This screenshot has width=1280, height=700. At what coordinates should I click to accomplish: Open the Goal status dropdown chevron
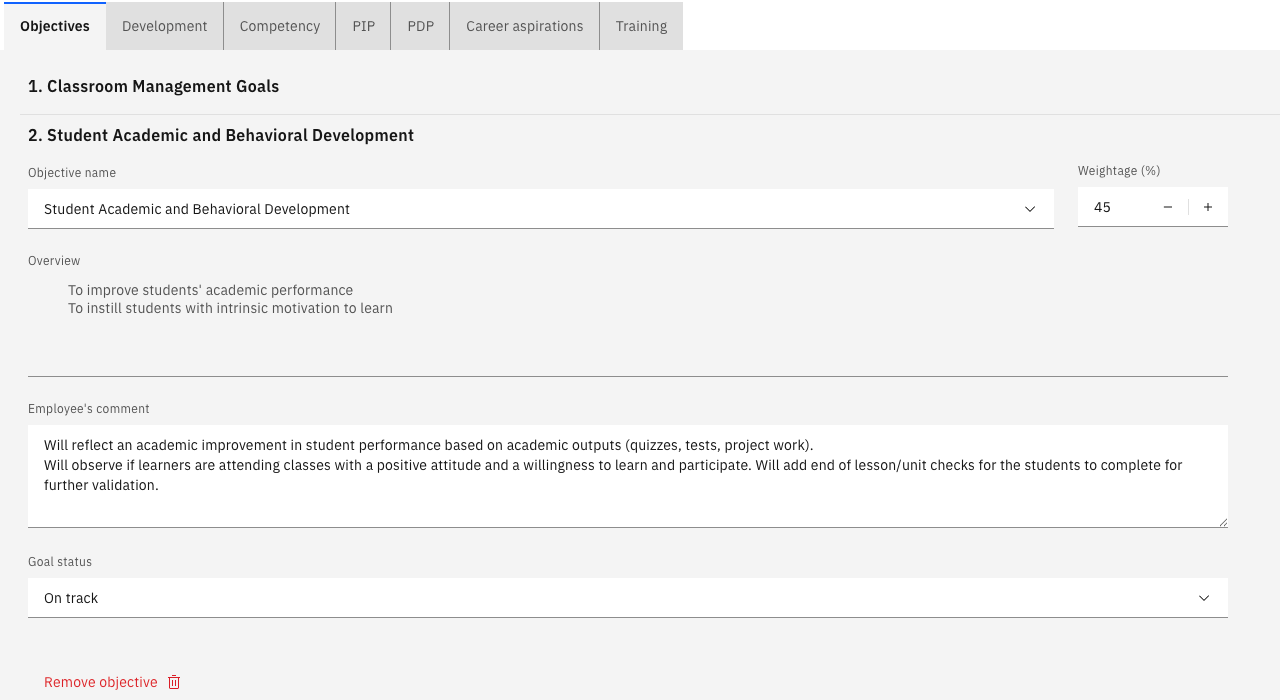point(1204,598)
